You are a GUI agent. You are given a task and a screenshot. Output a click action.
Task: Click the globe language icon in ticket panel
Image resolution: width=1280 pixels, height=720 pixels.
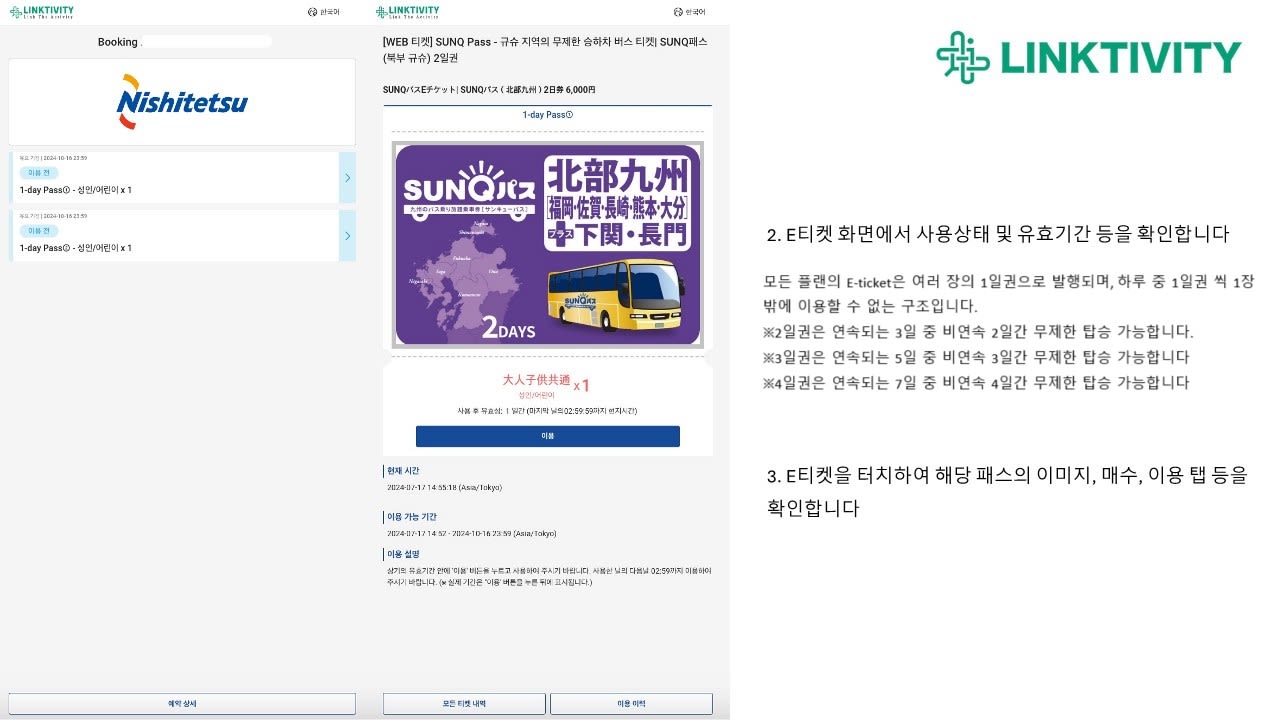[678, 12]
